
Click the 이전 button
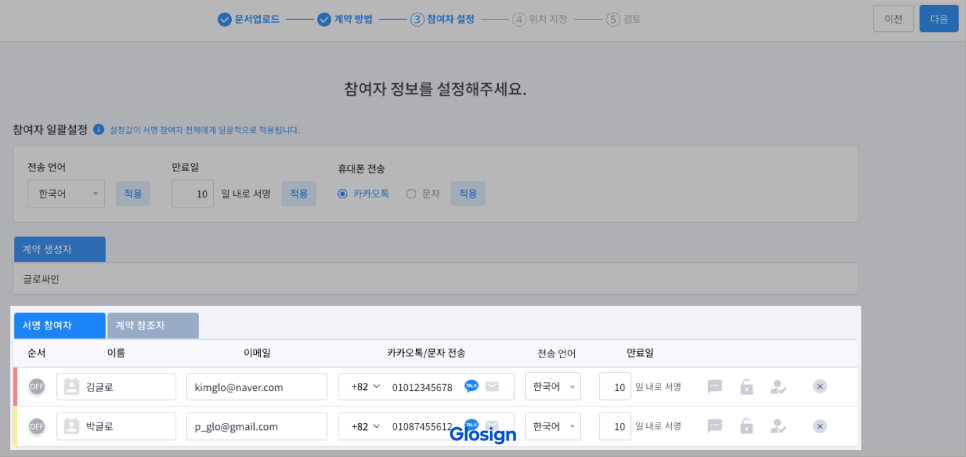pyautogui.click(x=893, y=19)
